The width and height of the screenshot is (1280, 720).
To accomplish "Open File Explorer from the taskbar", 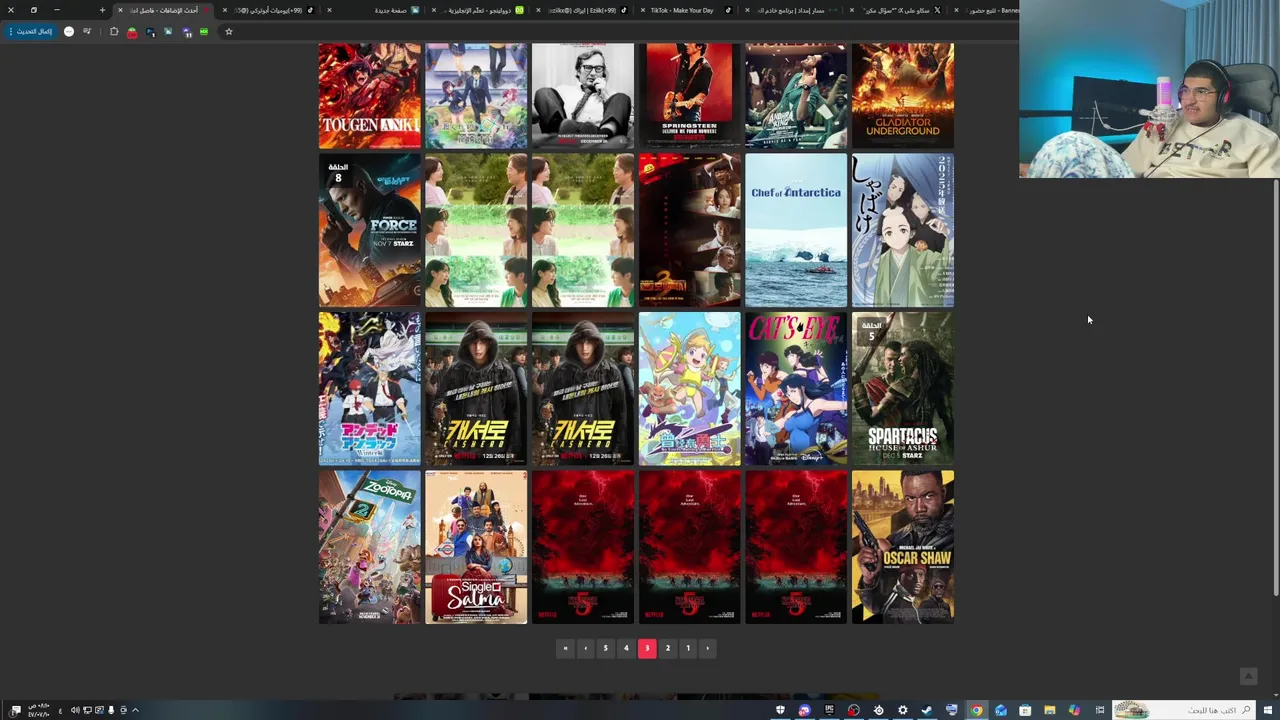I will tap(1049, 710).
